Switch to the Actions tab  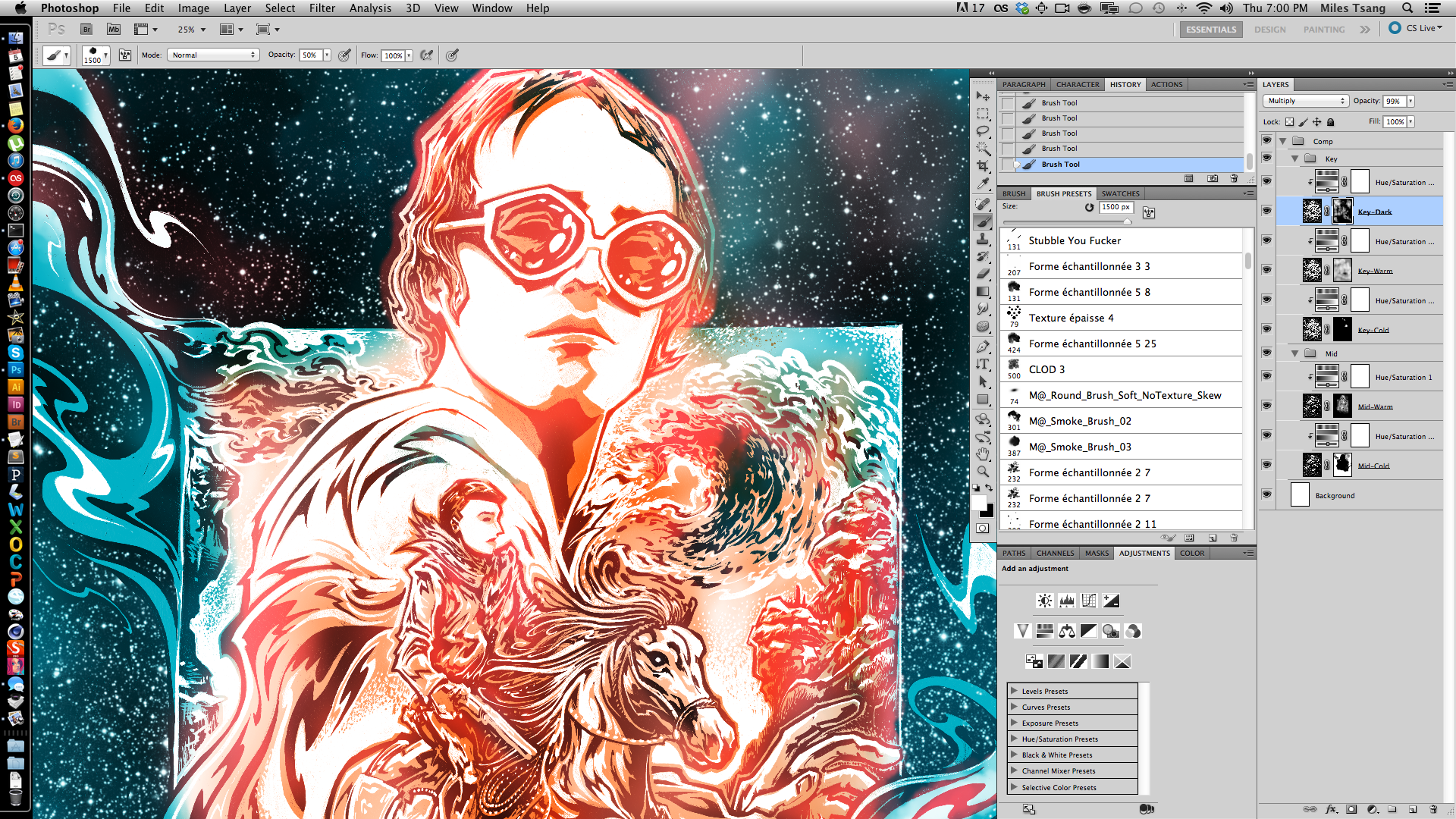click(x=1166, y=85)
